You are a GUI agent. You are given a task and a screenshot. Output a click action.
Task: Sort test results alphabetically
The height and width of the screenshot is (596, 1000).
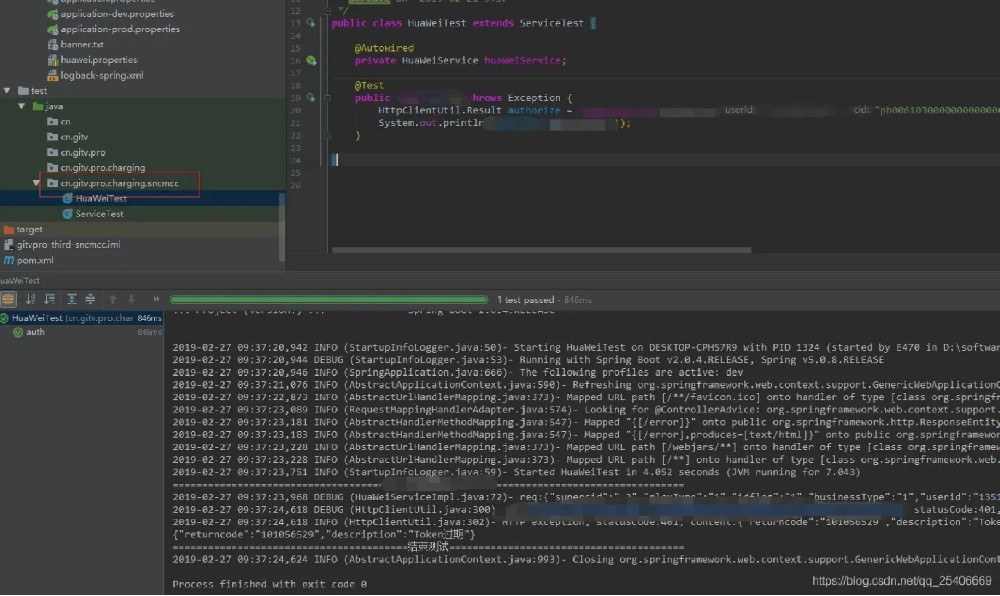pyautogui.click(x=30, y=299)
